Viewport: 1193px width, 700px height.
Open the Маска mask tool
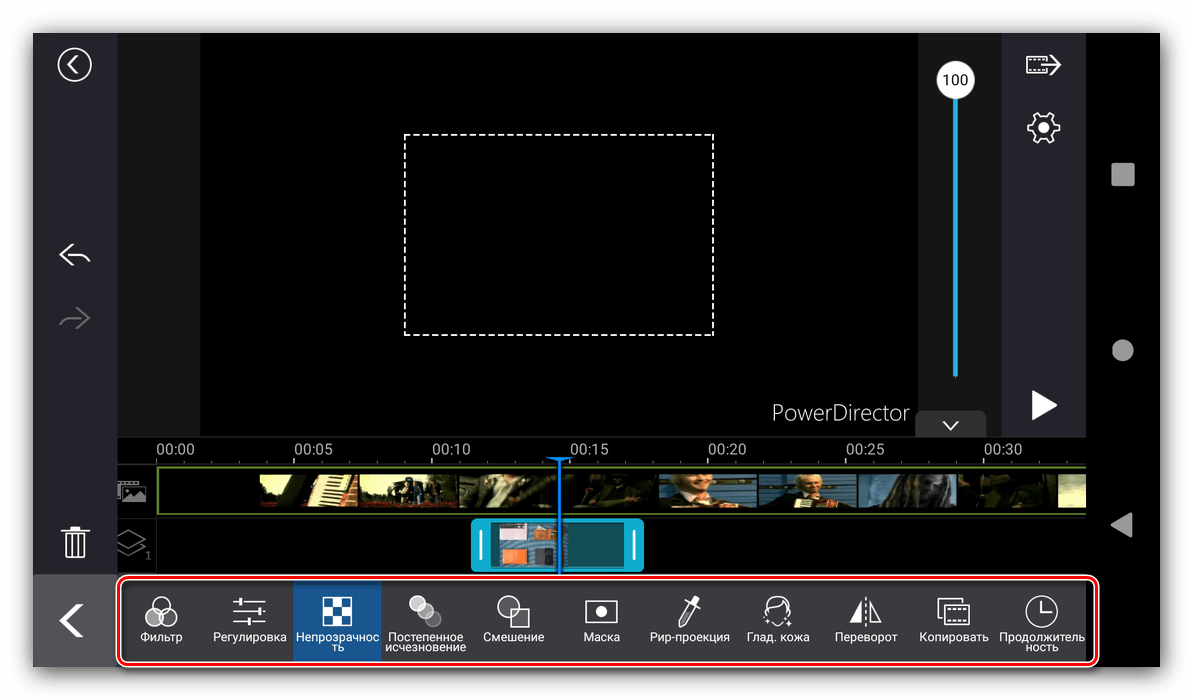tap(601, 620)
